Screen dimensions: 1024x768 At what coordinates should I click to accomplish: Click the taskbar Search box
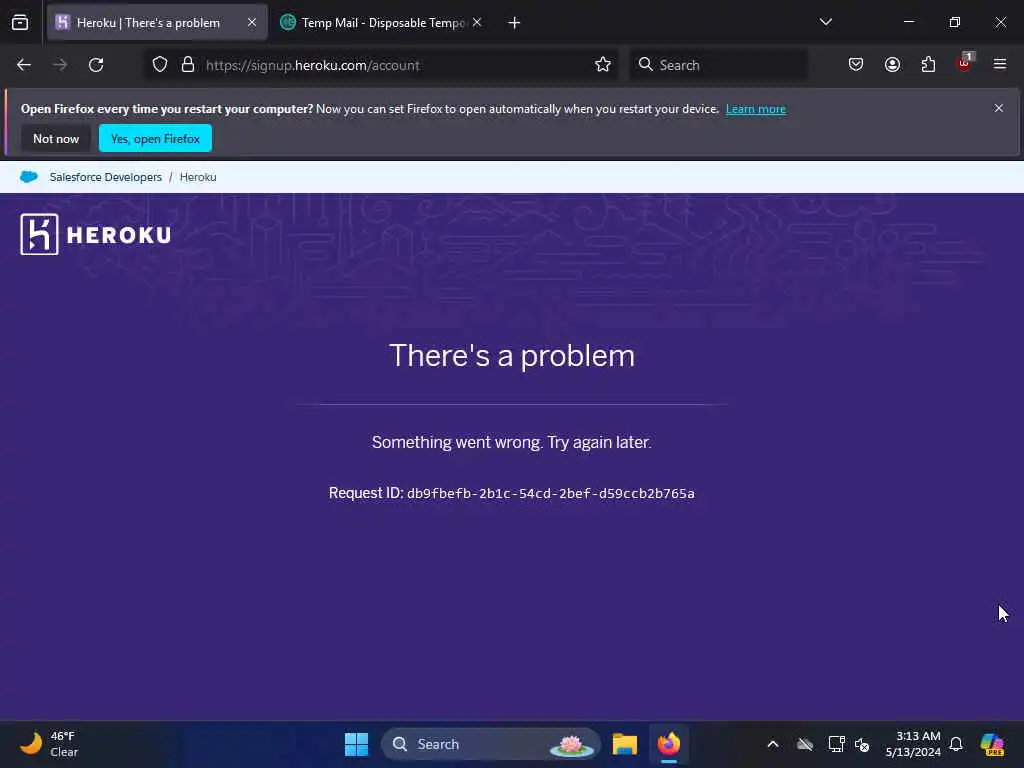pyautogui.click(x=490, y=744)
